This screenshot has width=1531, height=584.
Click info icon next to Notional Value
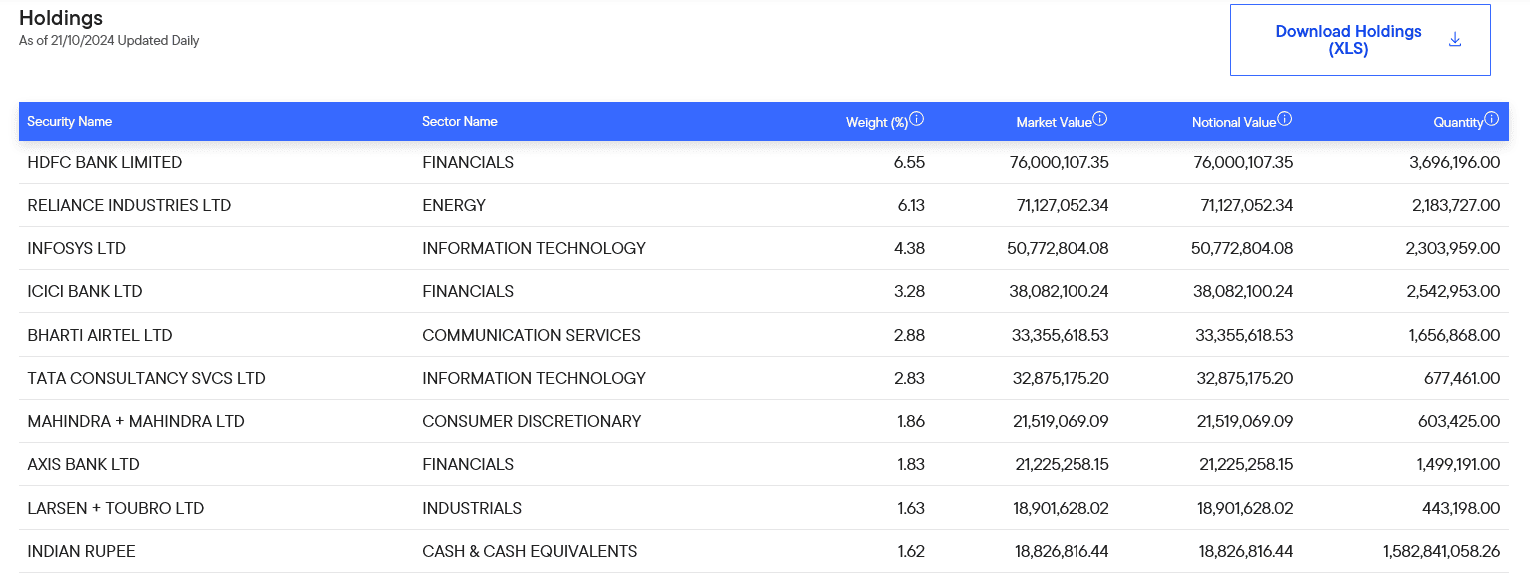[1285, 119]
